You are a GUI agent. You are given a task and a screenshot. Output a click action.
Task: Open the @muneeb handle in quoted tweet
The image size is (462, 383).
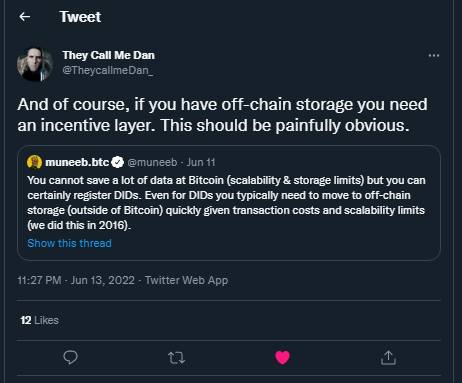[x=152, y=162]
